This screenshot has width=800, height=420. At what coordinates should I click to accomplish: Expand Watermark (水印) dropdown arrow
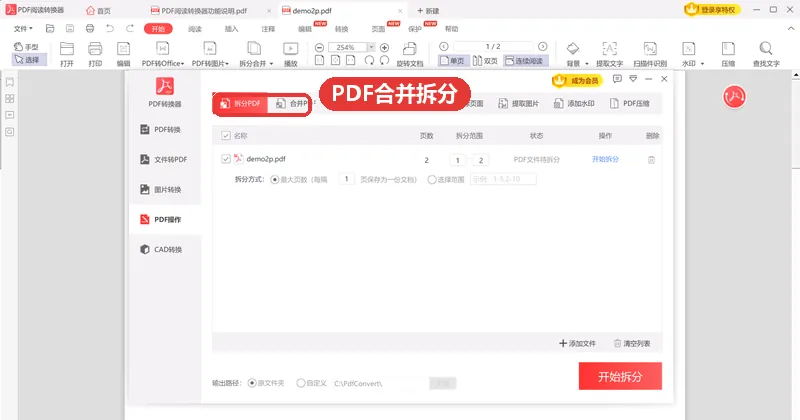tap(703, 64)
